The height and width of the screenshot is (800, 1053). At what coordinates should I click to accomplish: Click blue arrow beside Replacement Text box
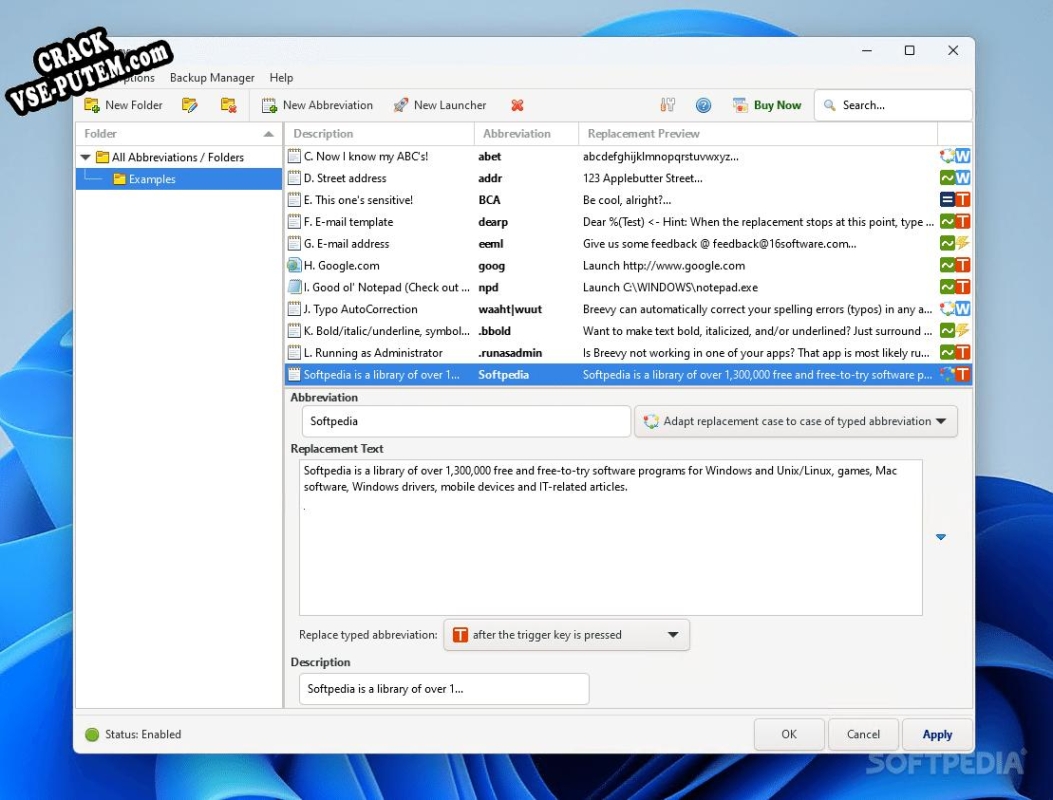[941, 537]
